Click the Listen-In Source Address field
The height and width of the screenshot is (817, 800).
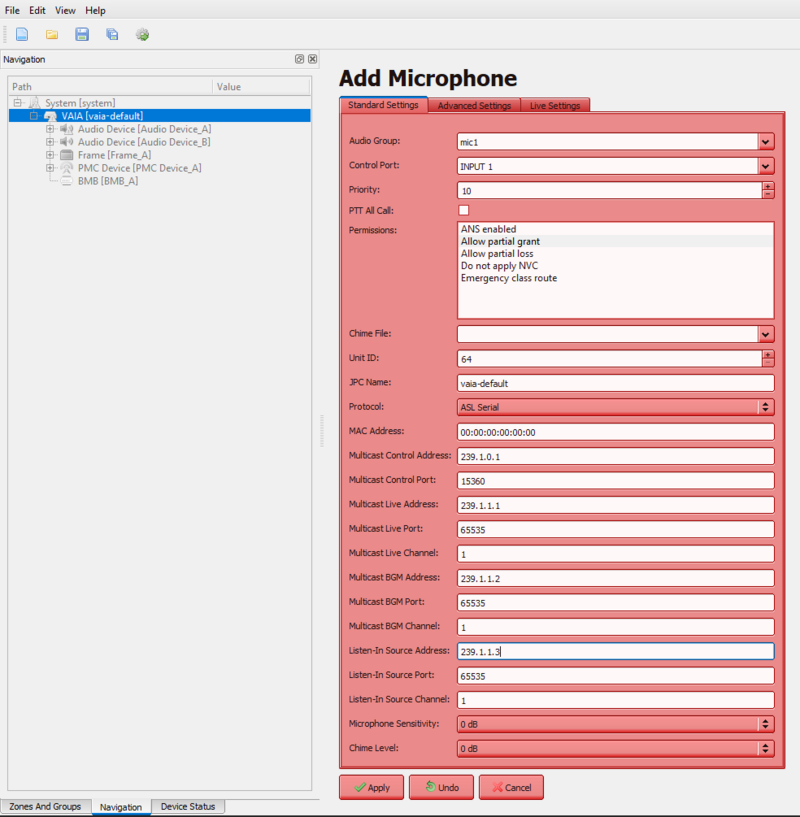tap(615, 650)
